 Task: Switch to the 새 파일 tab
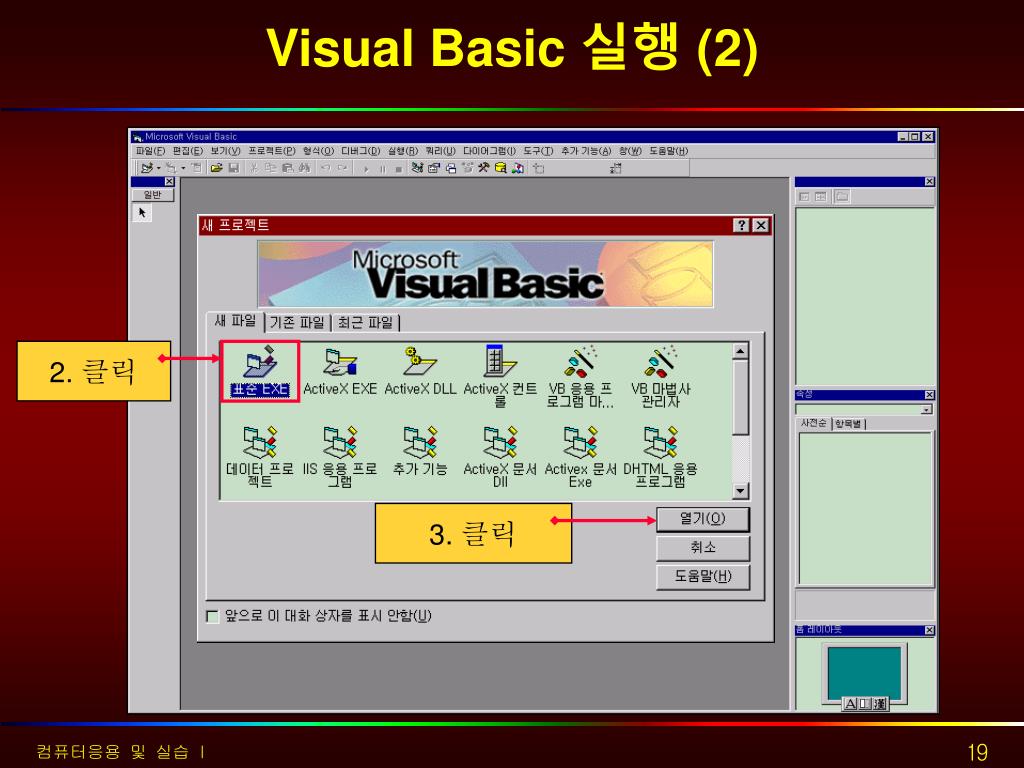236,321
